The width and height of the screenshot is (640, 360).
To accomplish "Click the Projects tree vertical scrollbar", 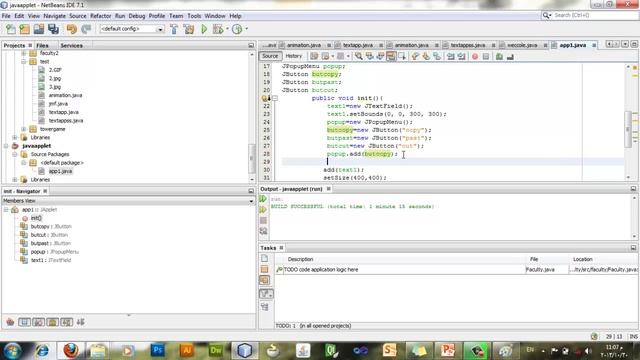I will tap(252, 158).
